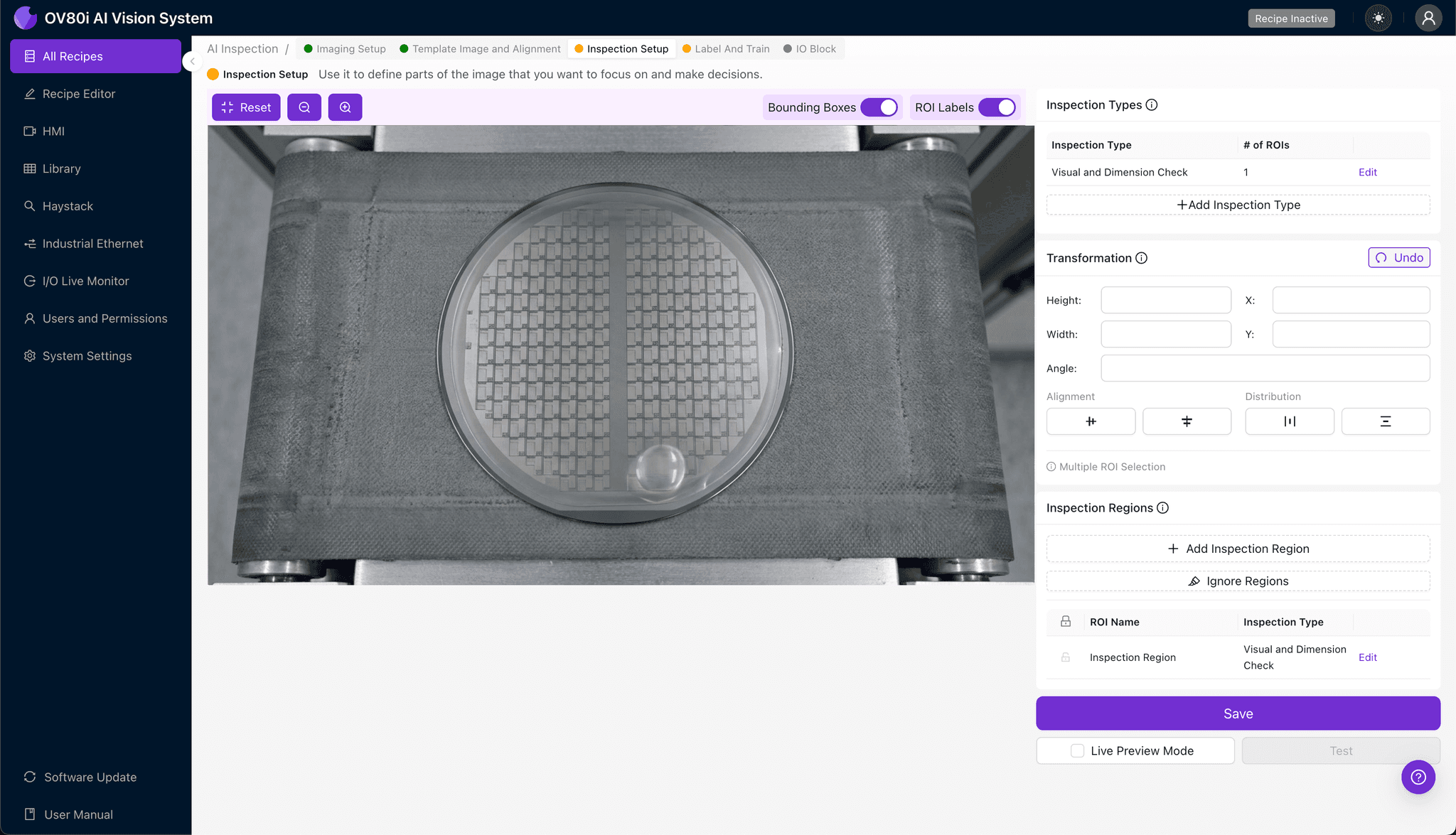This screenshot has width=1456, height=835.
Task: Open Haystack search page
Action: click(95, 206)
